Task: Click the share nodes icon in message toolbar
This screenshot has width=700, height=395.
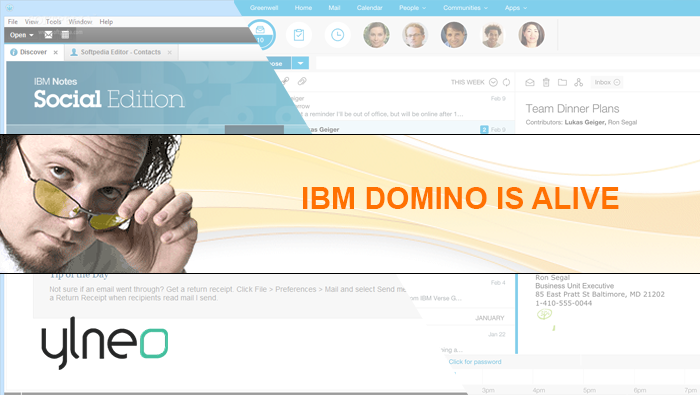Action: click(x=579, y=82)
